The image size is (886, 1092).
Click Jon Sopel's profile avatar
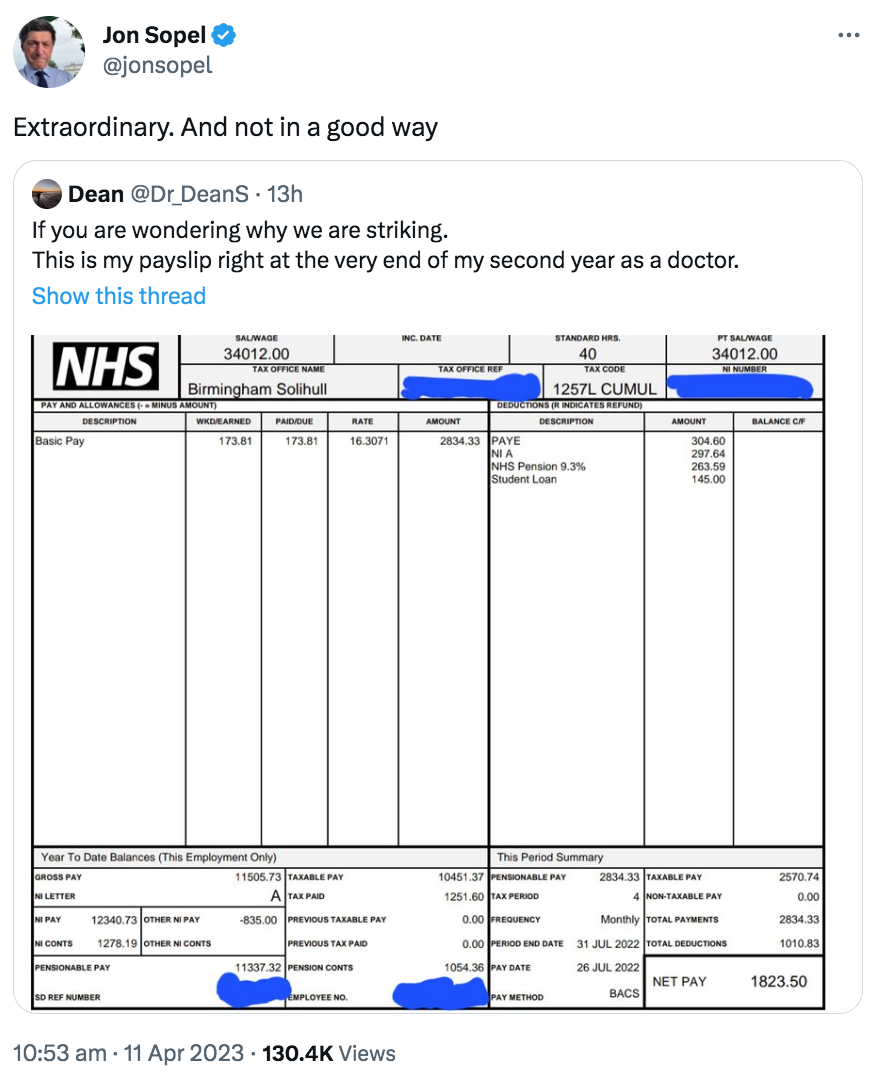coord(48,50)
